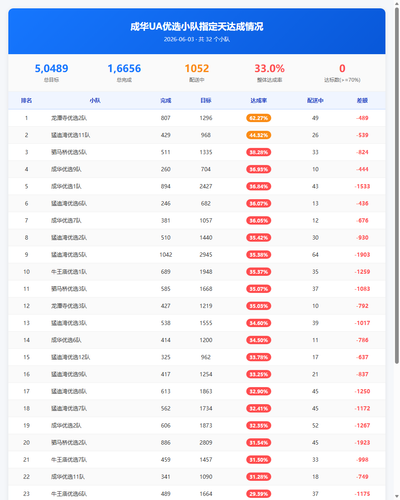
Task: Select team 成华优选9队
Action: tap(66, 169)
